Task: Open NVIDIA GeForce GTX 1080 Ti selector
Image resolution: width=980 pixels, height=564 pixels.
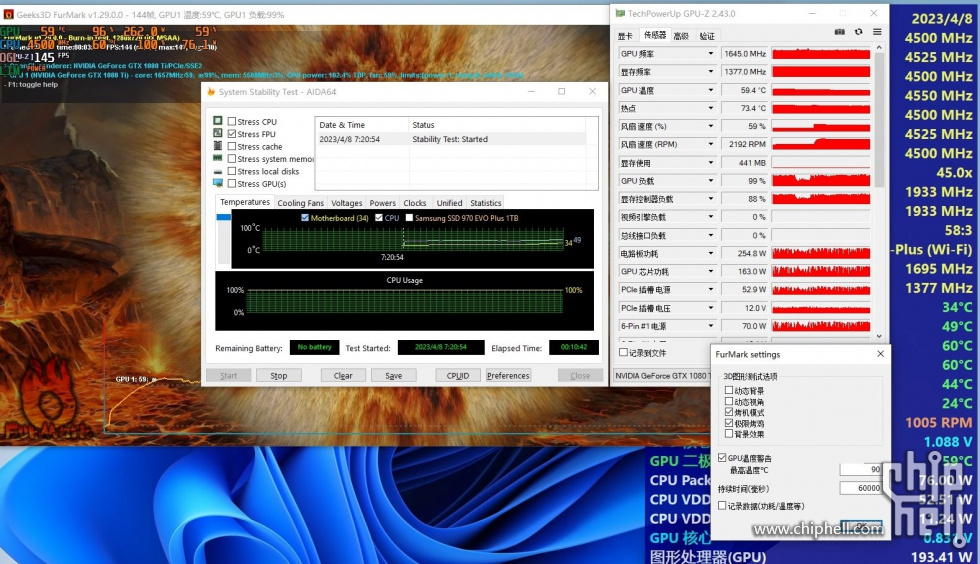Action: pyautogui.click(x=661, y=376)
